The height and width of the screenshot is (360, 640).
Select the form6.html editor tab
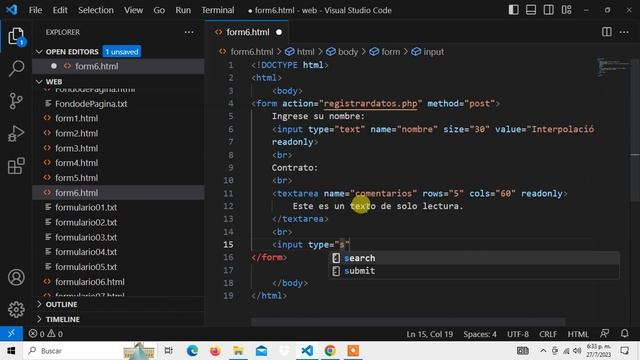tap(247, 32)
